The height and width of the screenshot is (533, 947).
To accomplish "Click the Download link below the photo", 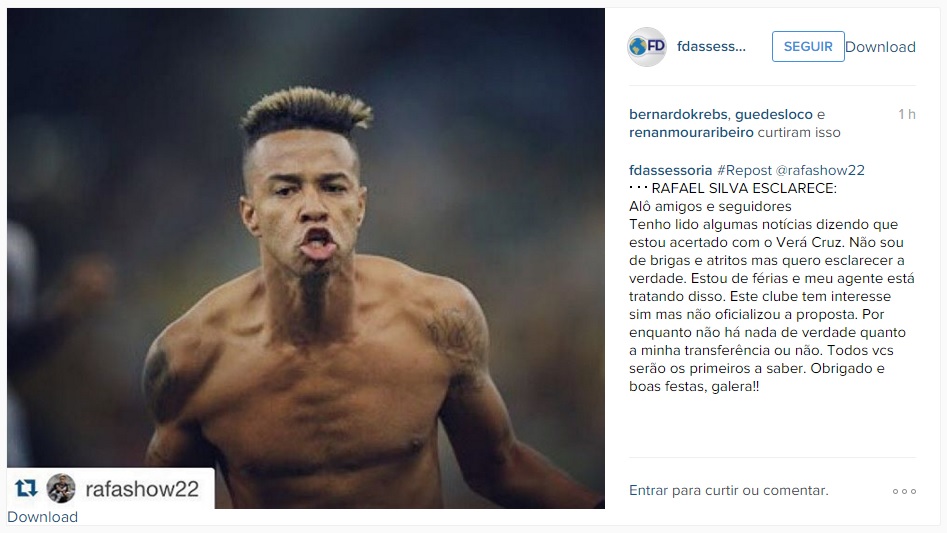I will [x=42, y=517].
